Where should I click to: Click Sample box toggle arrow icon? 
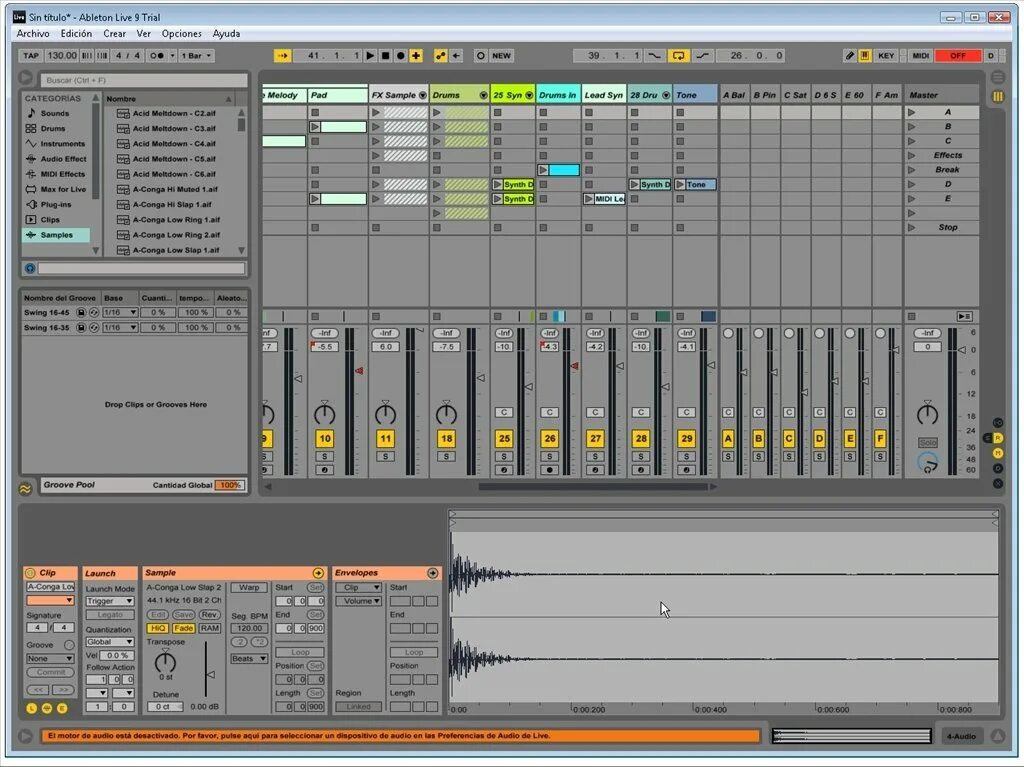(318, 573)
